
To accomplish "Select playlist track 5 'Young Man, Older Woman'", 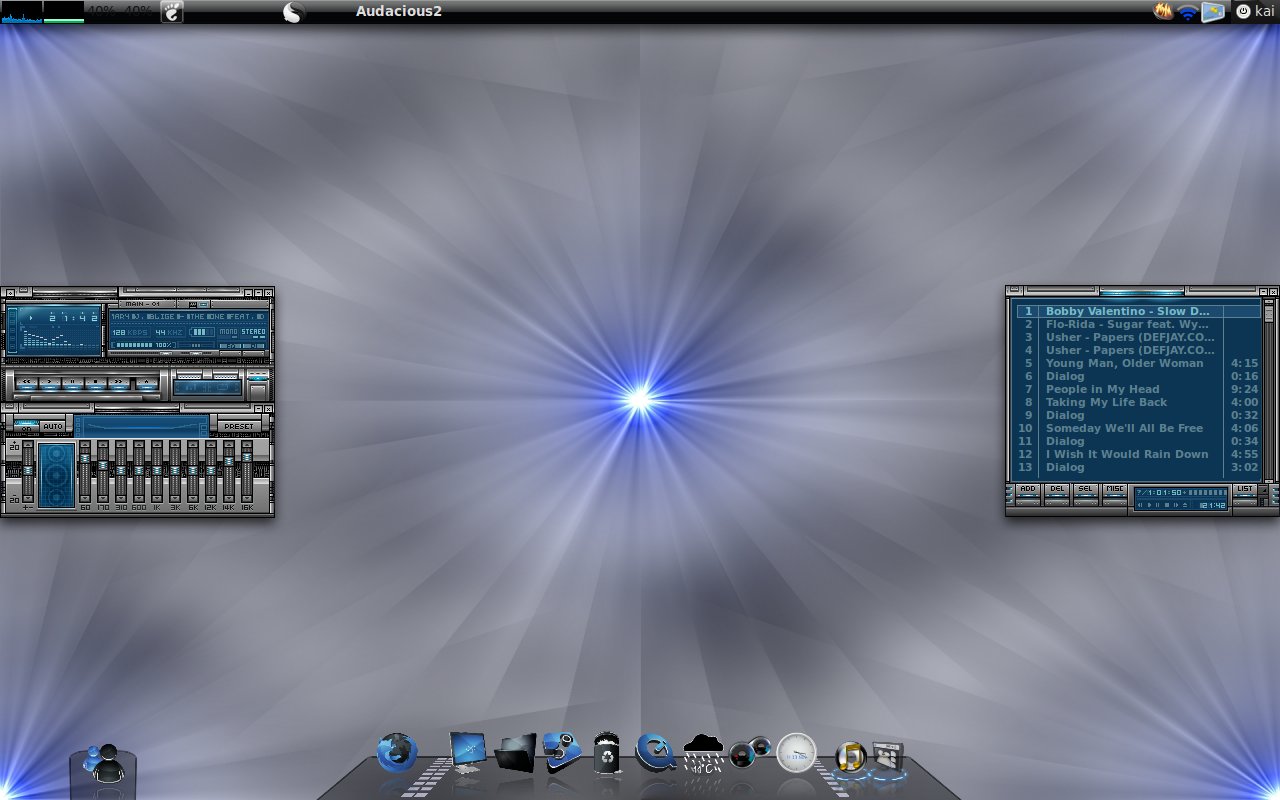I will pyautogui.click(x=1138, y=363).
